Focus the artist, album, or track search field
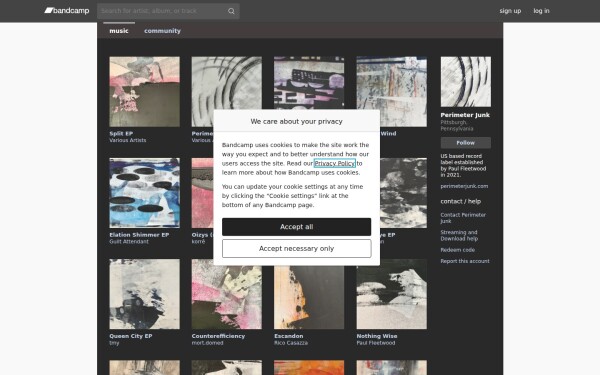The height and width of the screenshot is (375, 600). coord(168,11)
